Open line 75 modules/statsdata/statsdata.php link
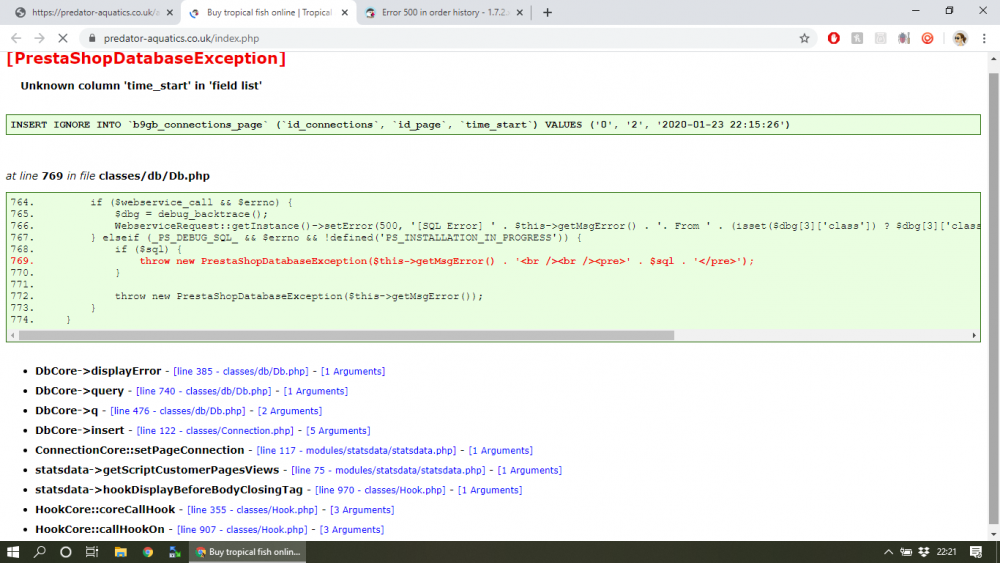This screenshot has width=1000, height=563. (x=388, y=470)
